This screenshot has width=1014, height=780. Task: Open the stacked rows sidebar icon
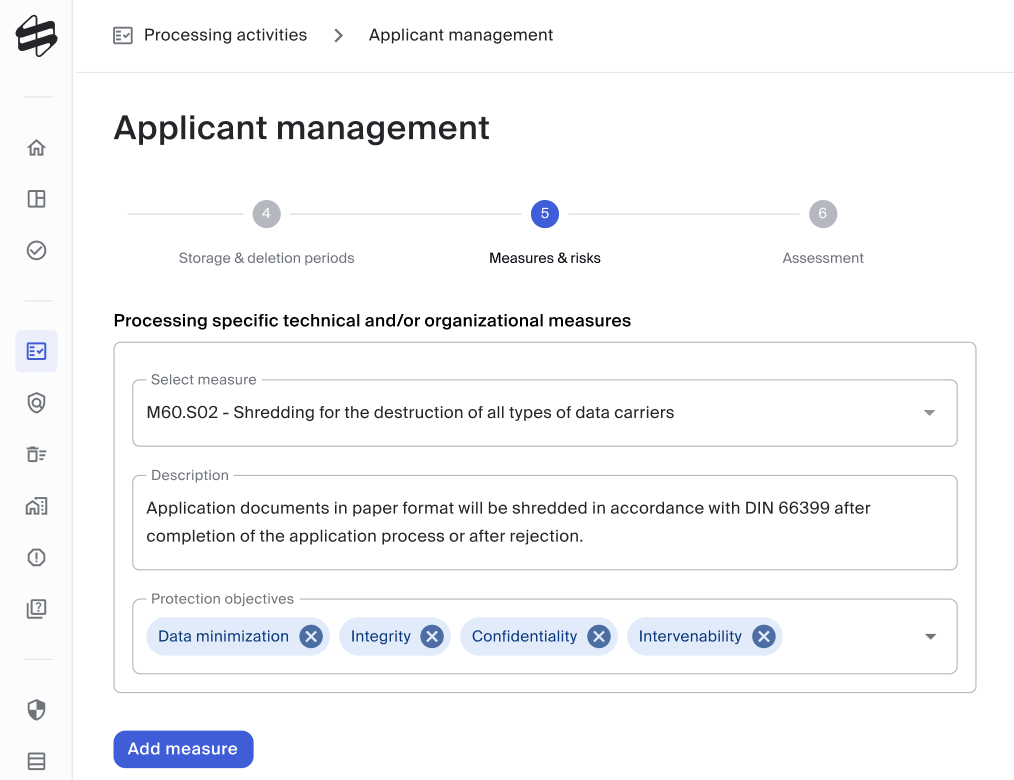tap(36, 761)
